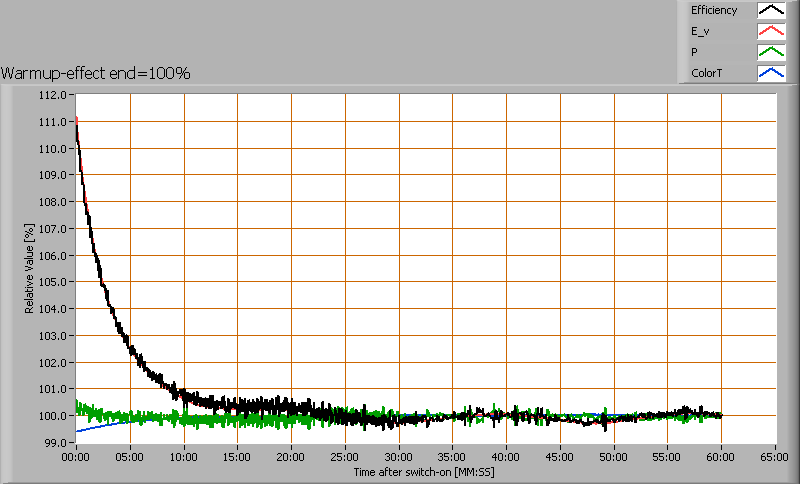This screenshot has height=484, width=800.
Task: Select the E_v legend label
Action: 700,31
